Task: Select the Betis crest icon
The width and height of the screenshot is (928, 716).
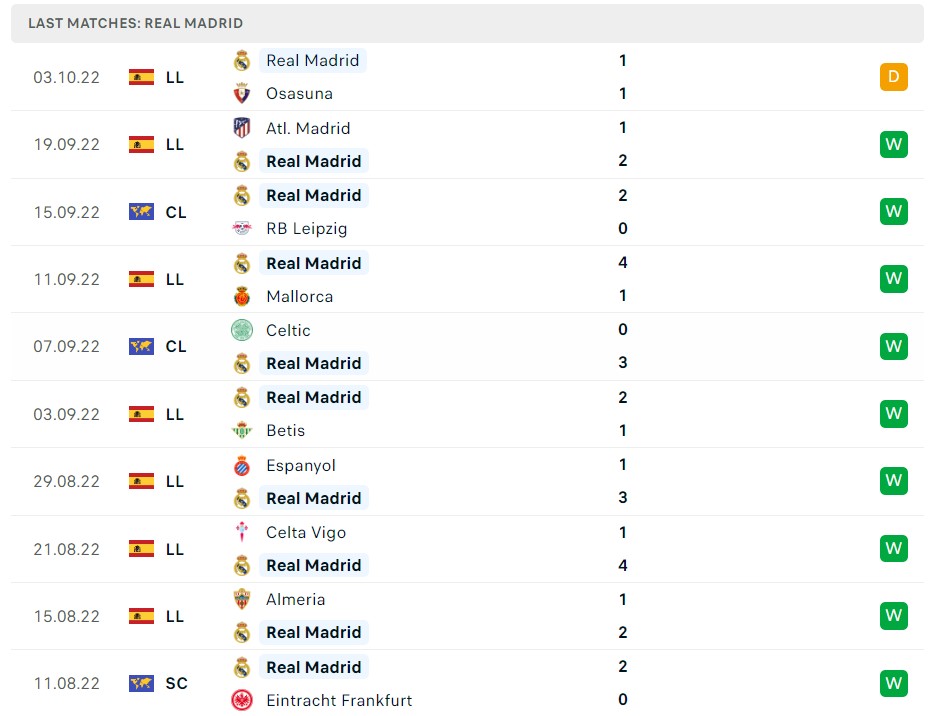Action: point(241,430)
